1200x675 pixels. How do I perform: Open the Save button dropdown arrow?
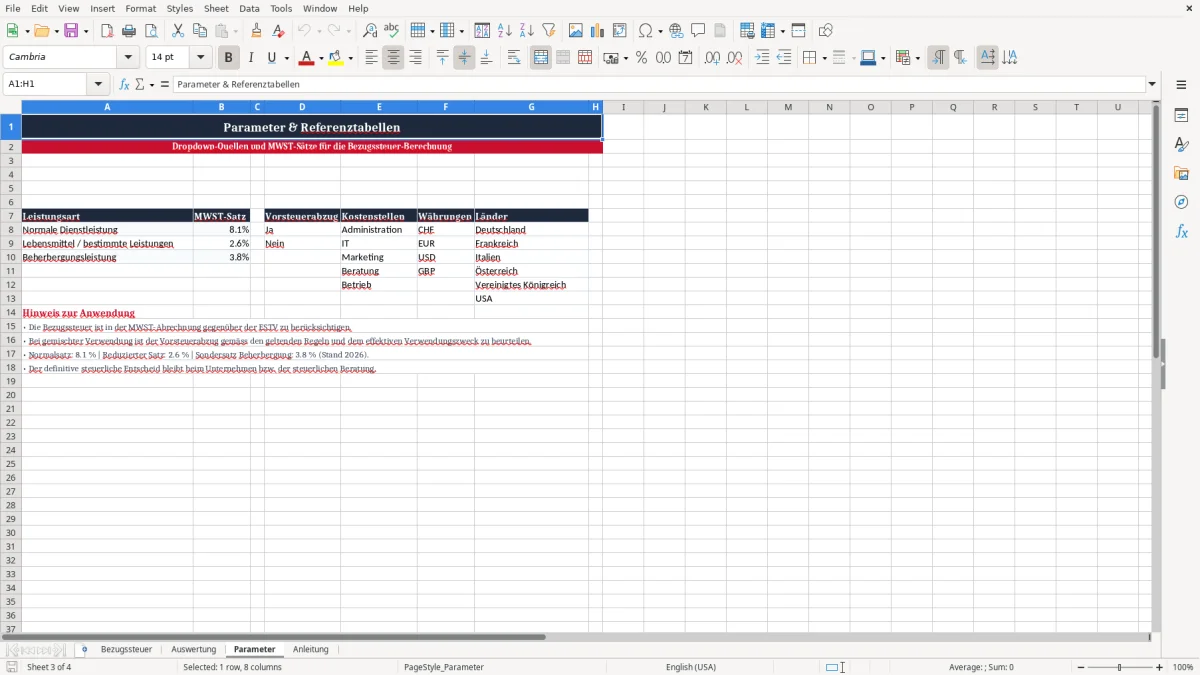[86, 31]
